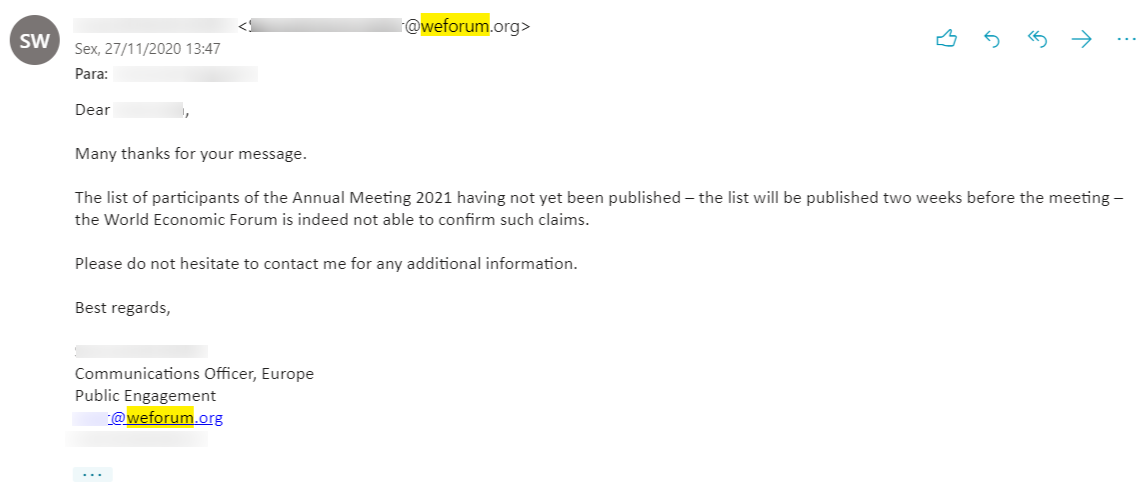Viewport: 1148px width, 491px height.
Task: Select the 'Public Engagement' signature line
Action: (146, 396)
